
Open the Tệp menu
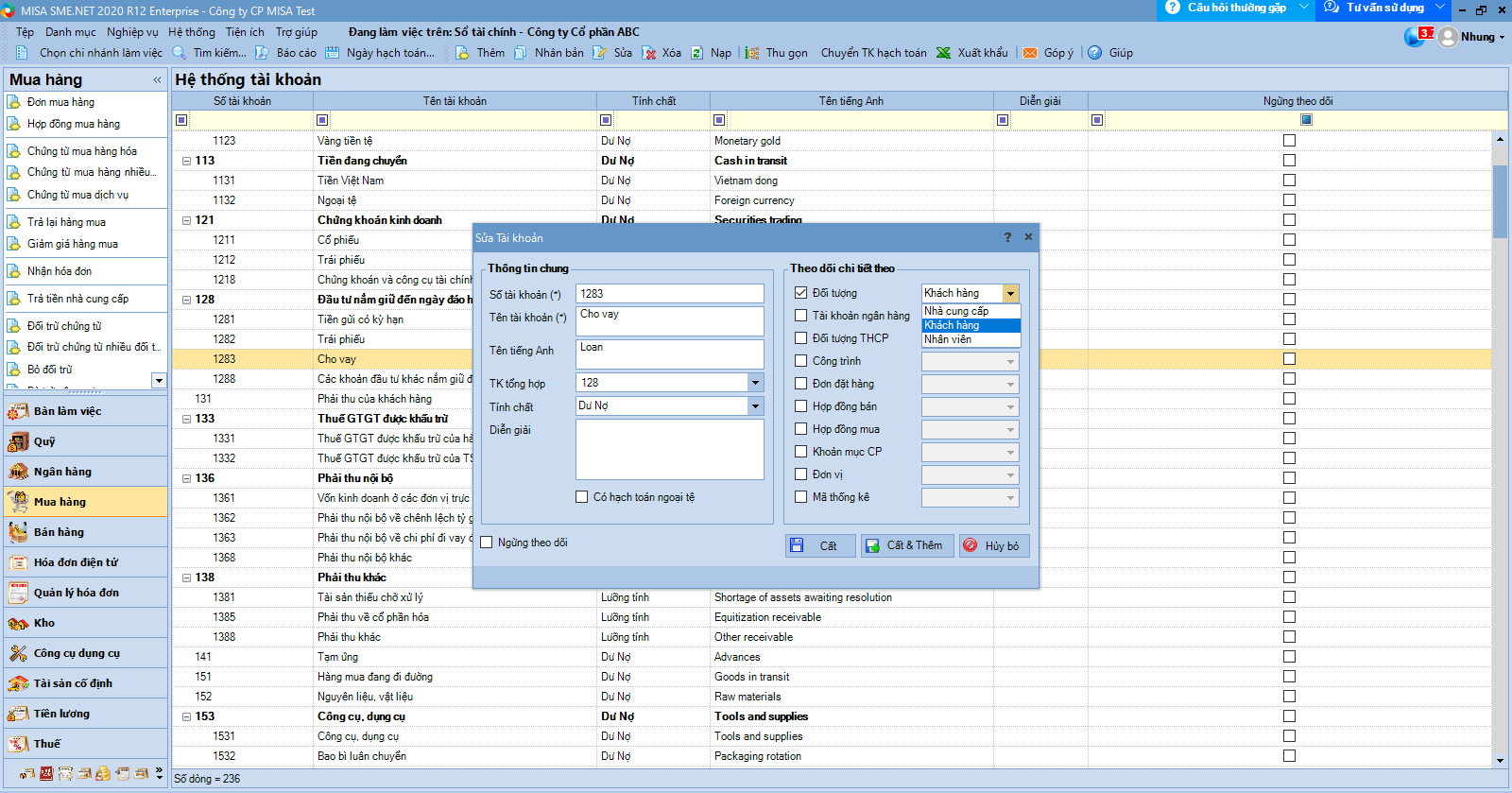point(26,31)
